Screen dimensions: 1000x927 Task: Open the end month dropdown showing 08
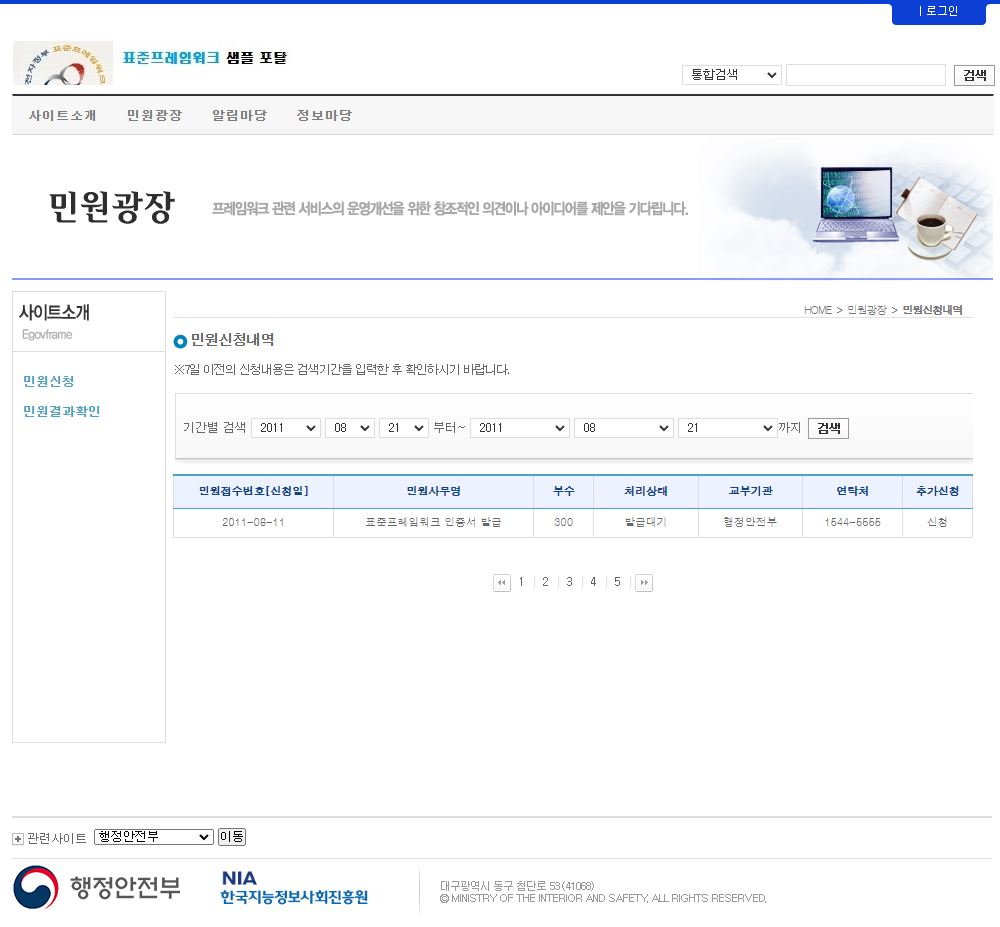coord(623,428)
